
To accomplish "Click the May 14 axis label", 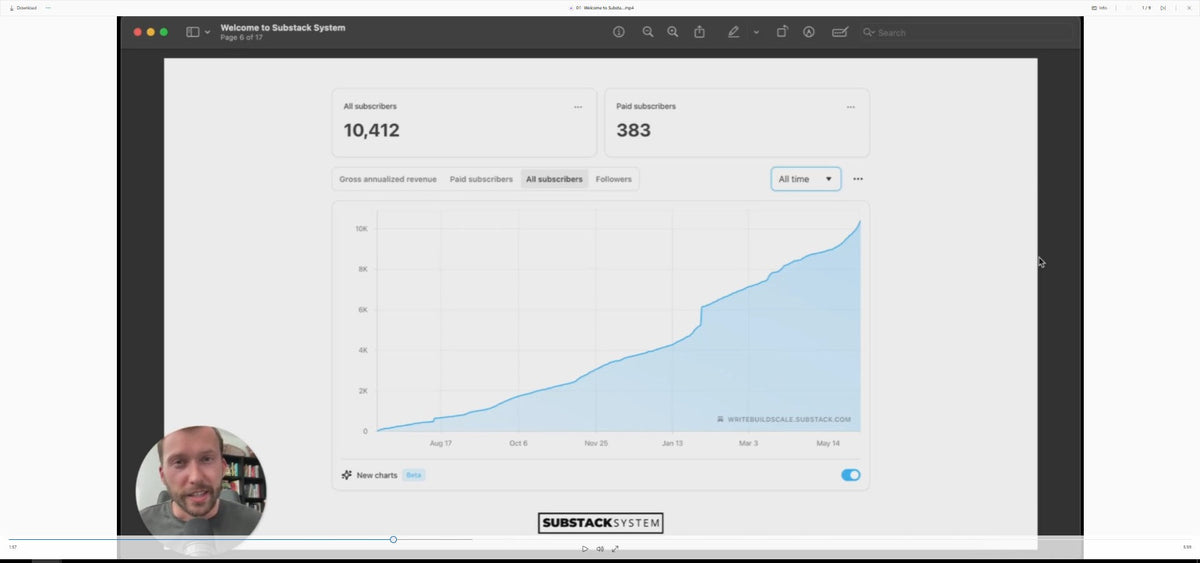I will [828, 443].
